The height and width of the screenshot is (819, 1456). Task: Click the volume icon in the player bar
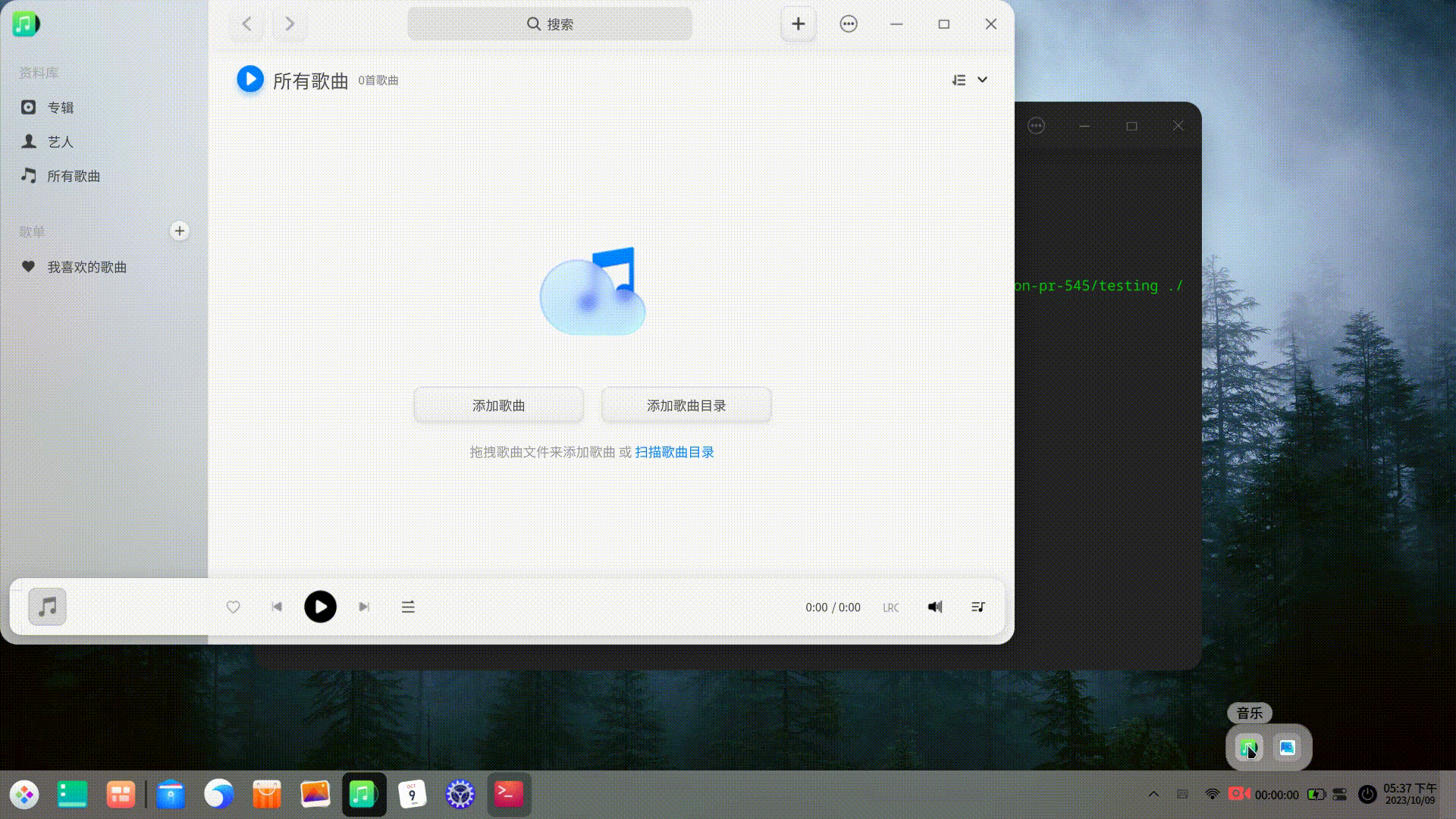934,607
